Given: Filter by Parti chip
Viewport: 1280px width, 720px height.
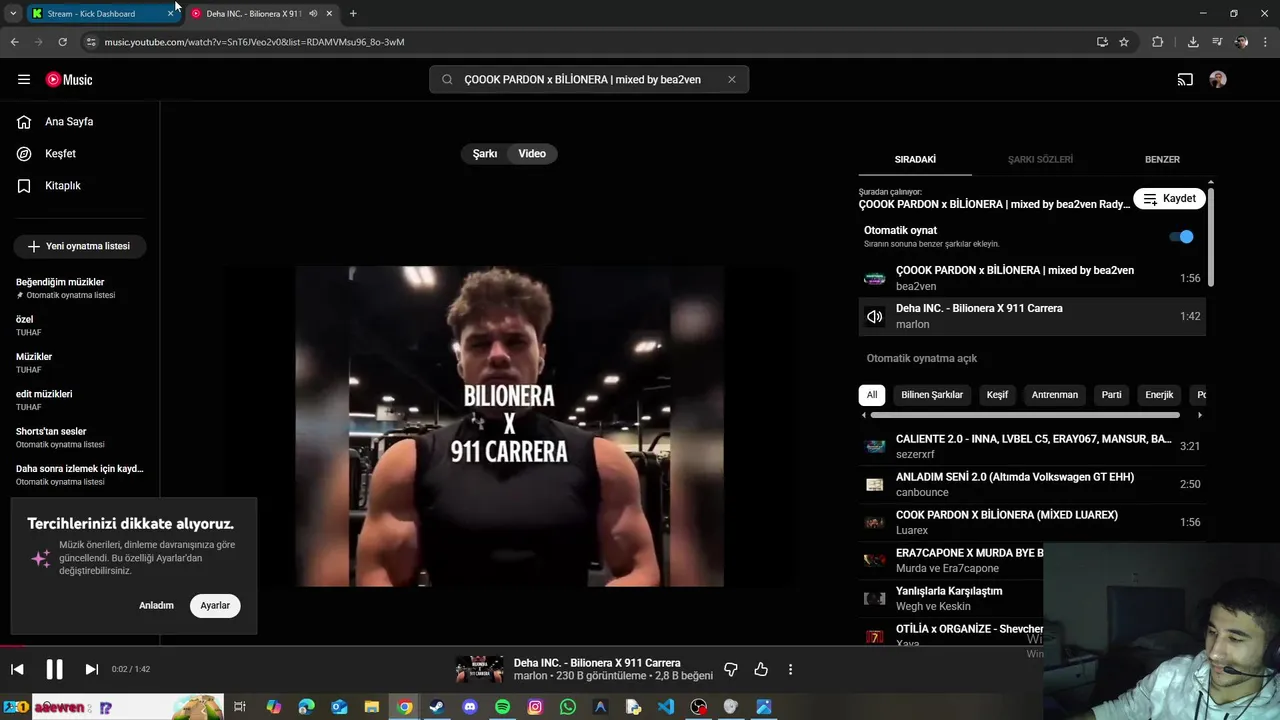Looking at the screenshot, I should [x=1112, y=395].
